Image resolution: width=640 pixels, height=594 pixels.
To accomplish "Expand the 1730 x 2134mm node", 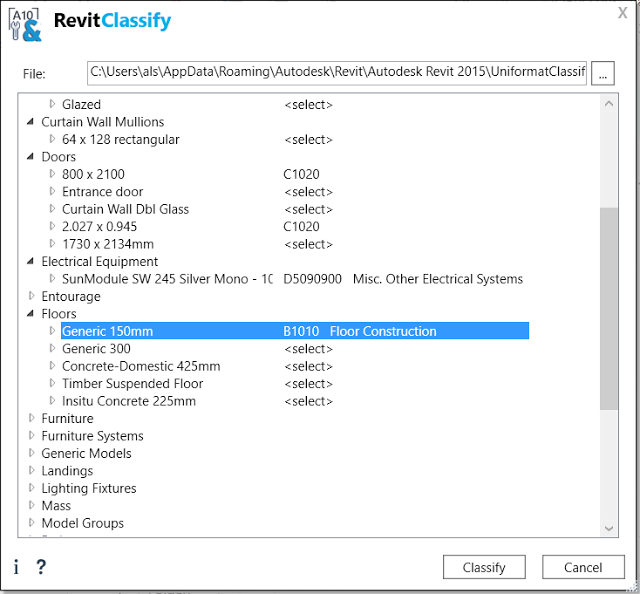I will 52,244.
